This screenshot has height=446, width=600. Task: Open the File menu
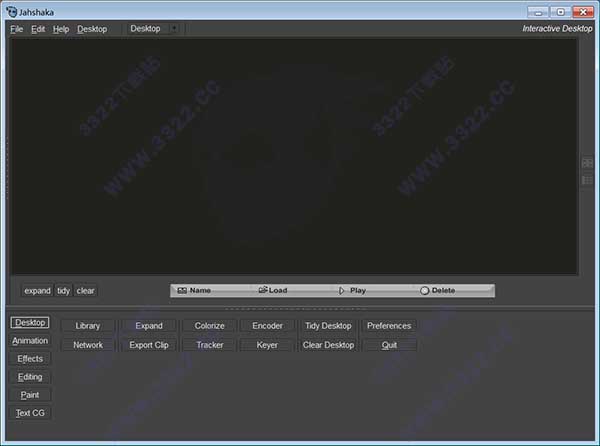16,29
